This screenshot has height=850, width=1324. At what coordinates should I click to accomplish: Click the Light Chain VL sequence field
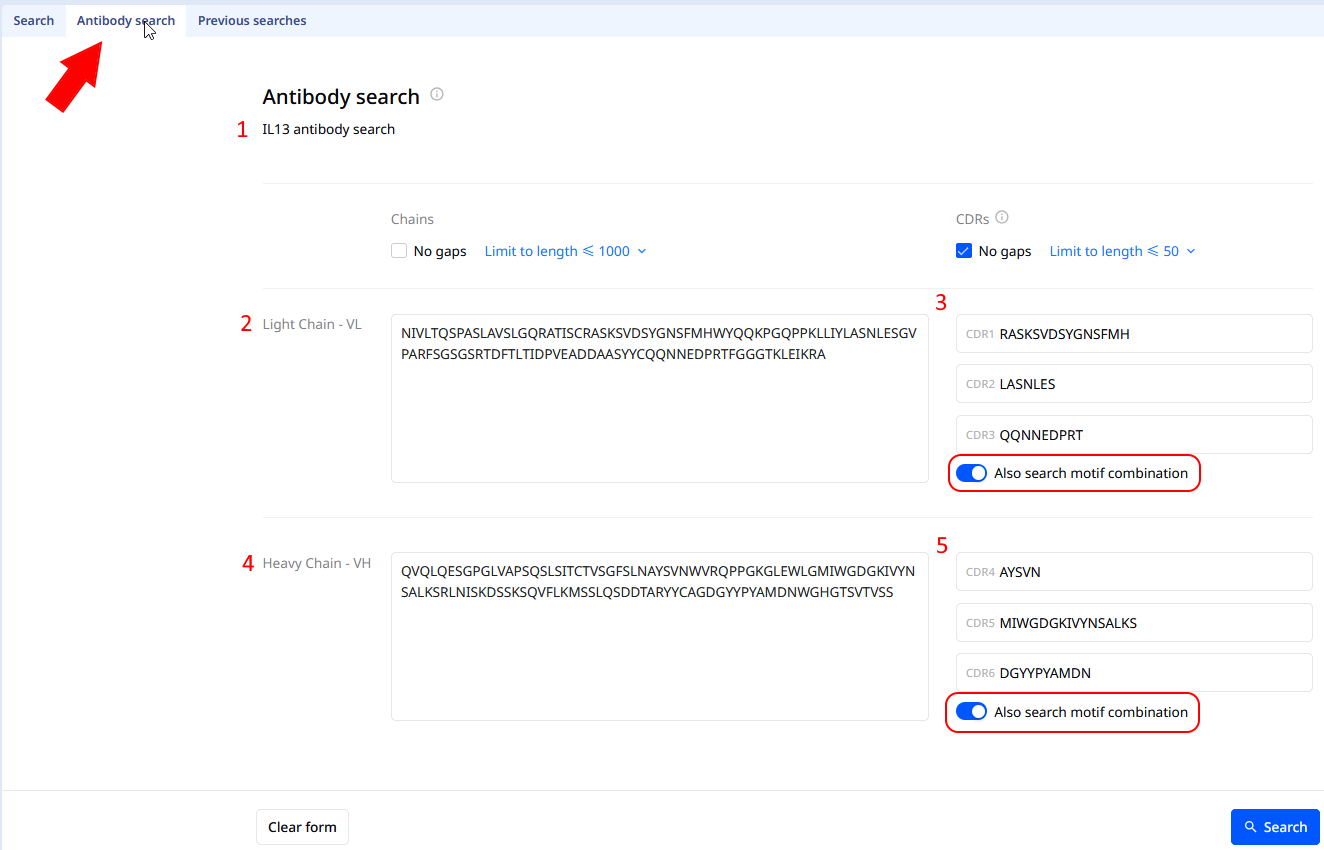660,399
